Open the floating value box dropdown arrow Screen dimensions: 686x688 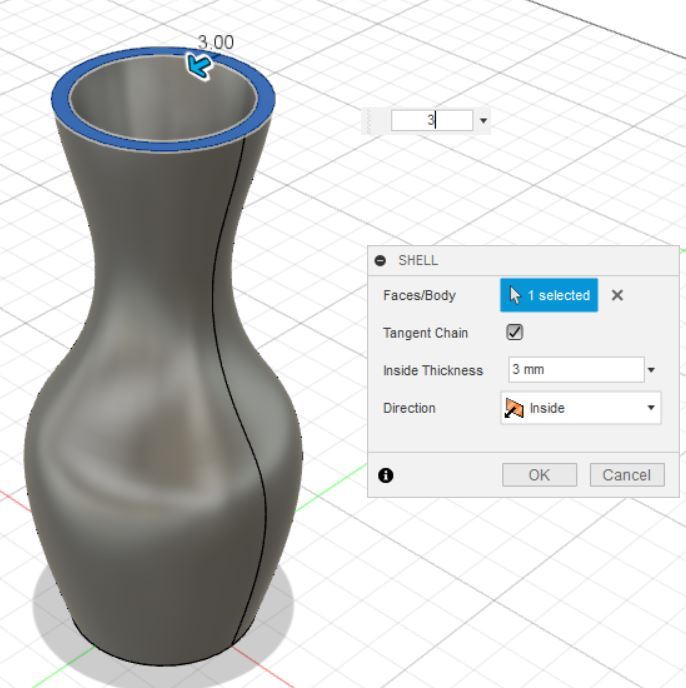(x=483, y=120)
